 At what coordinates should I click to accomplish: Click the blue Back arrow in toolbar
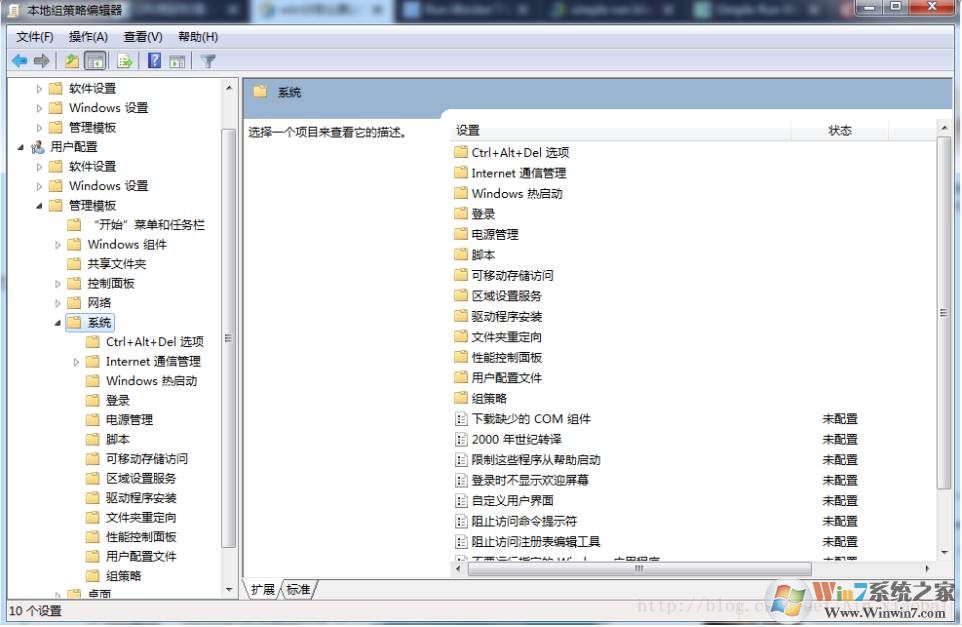[19, 61]
